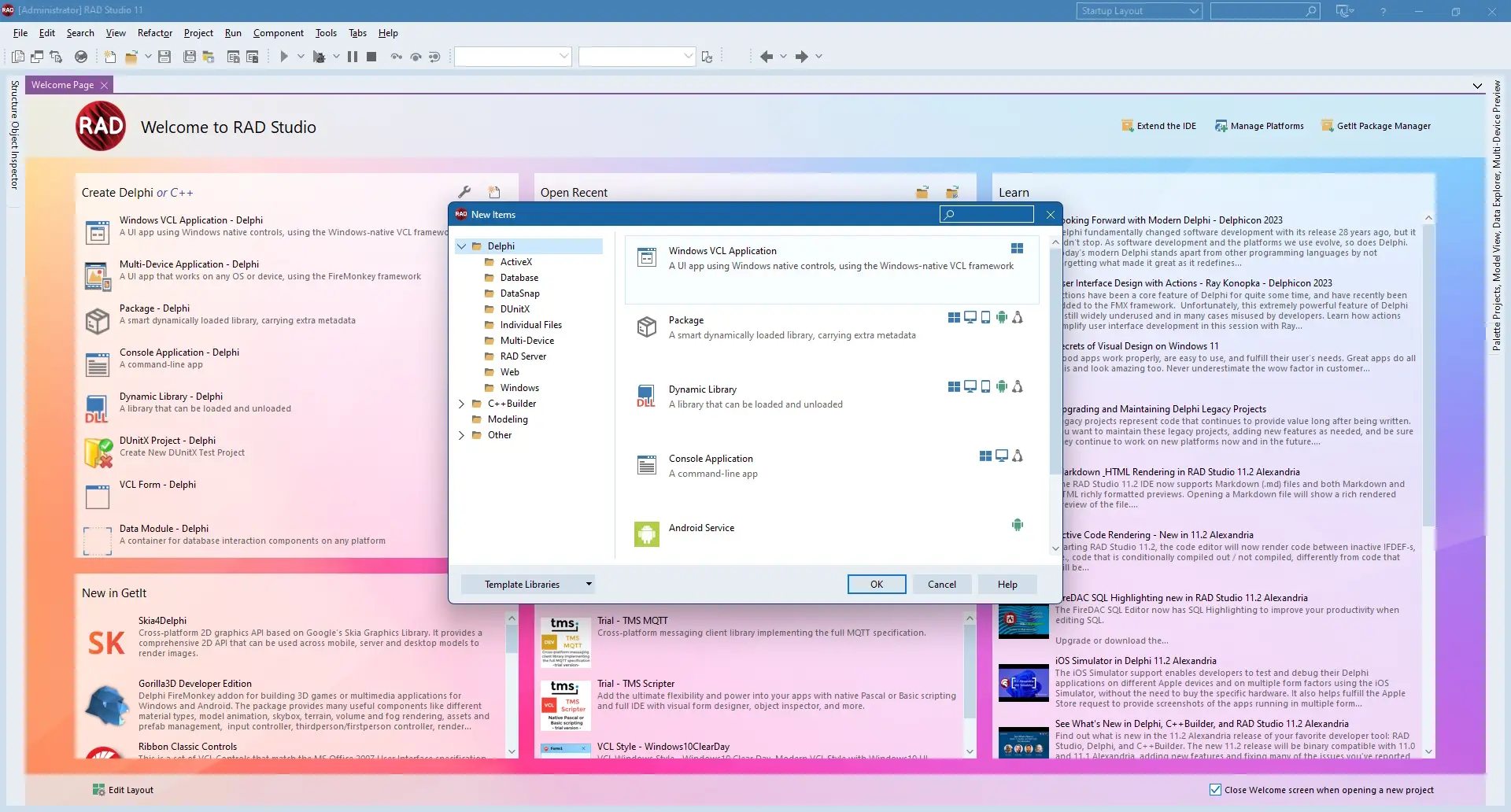Open GetIt Package Manager link
The height and width of the screenshot is (812, 1511).
pos(1376,126)
